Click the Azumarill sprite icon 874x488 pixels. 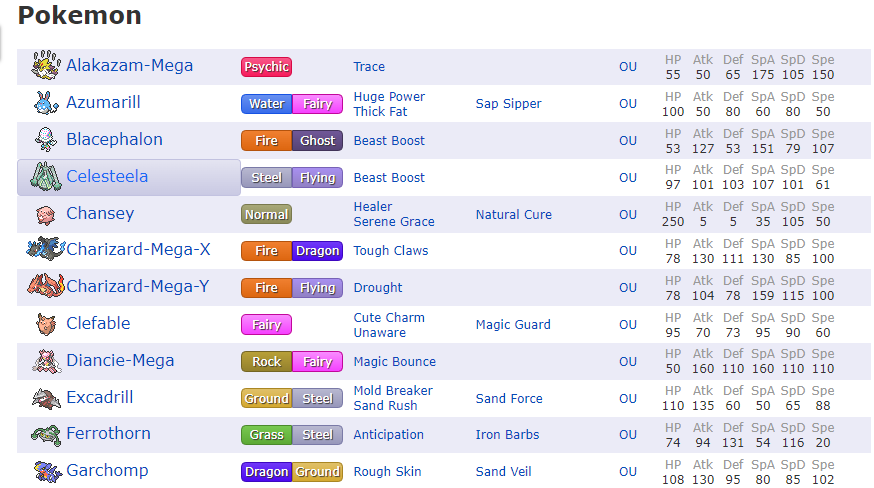coord(45,103)
